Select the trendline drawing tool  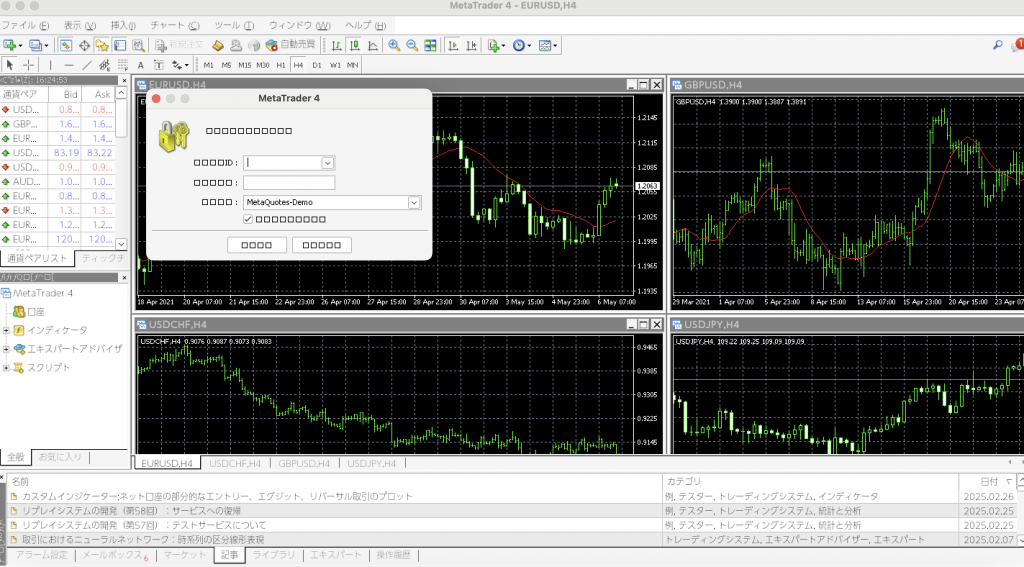(x=87, y=65)
